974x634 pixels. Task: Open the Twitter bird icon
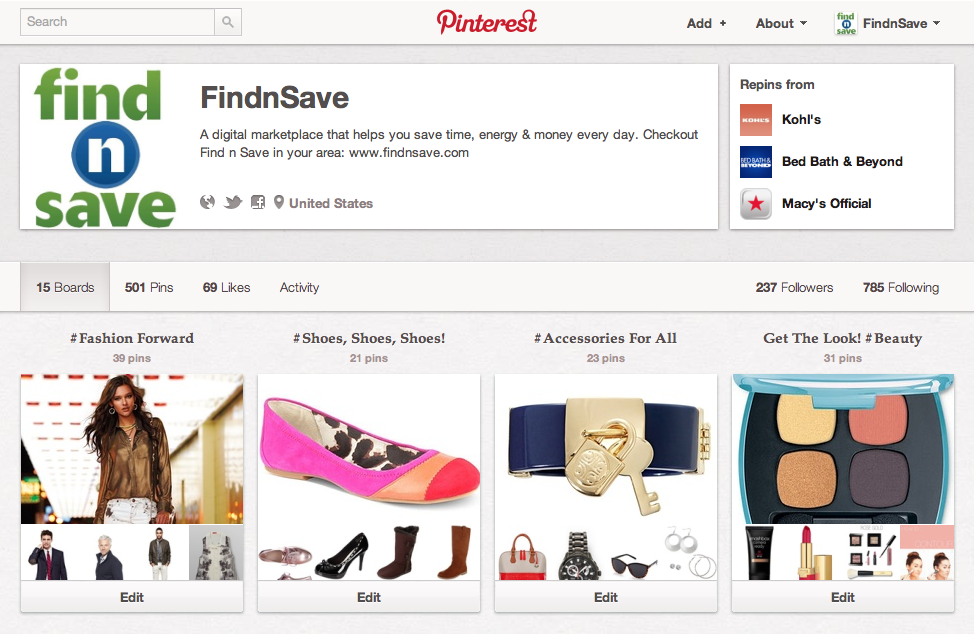[233, 202]
